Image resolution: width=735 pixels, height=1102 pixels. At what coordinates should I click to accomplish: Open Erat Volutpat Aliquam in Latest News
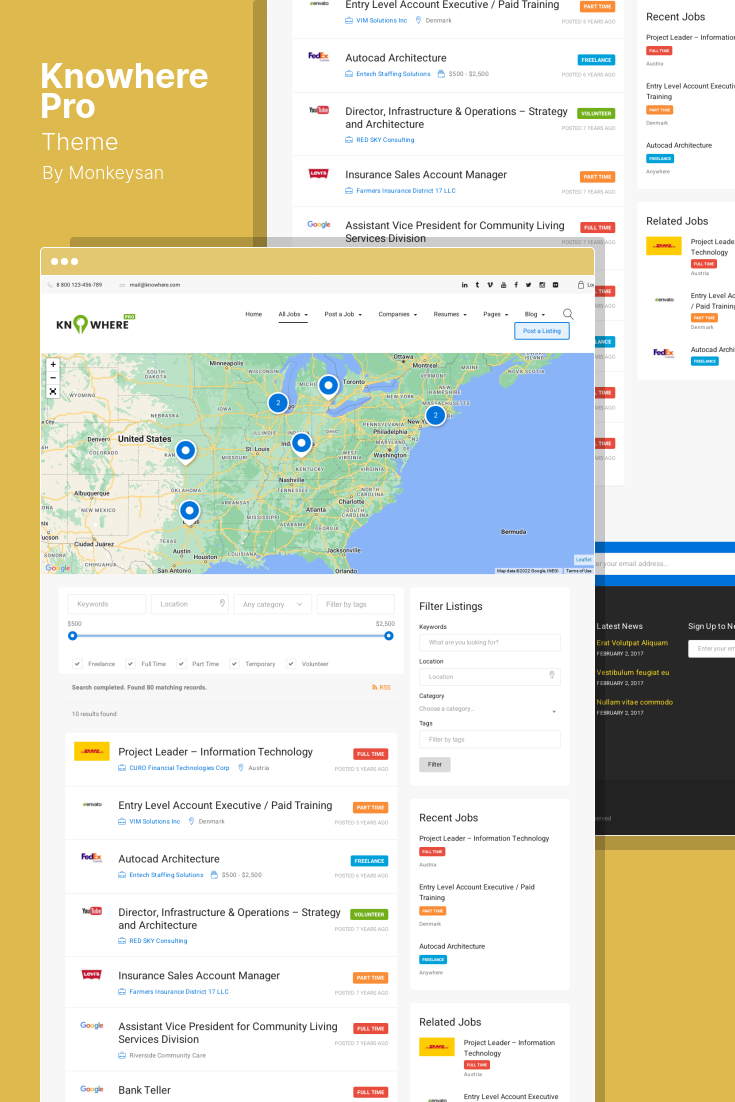point(632,643)
